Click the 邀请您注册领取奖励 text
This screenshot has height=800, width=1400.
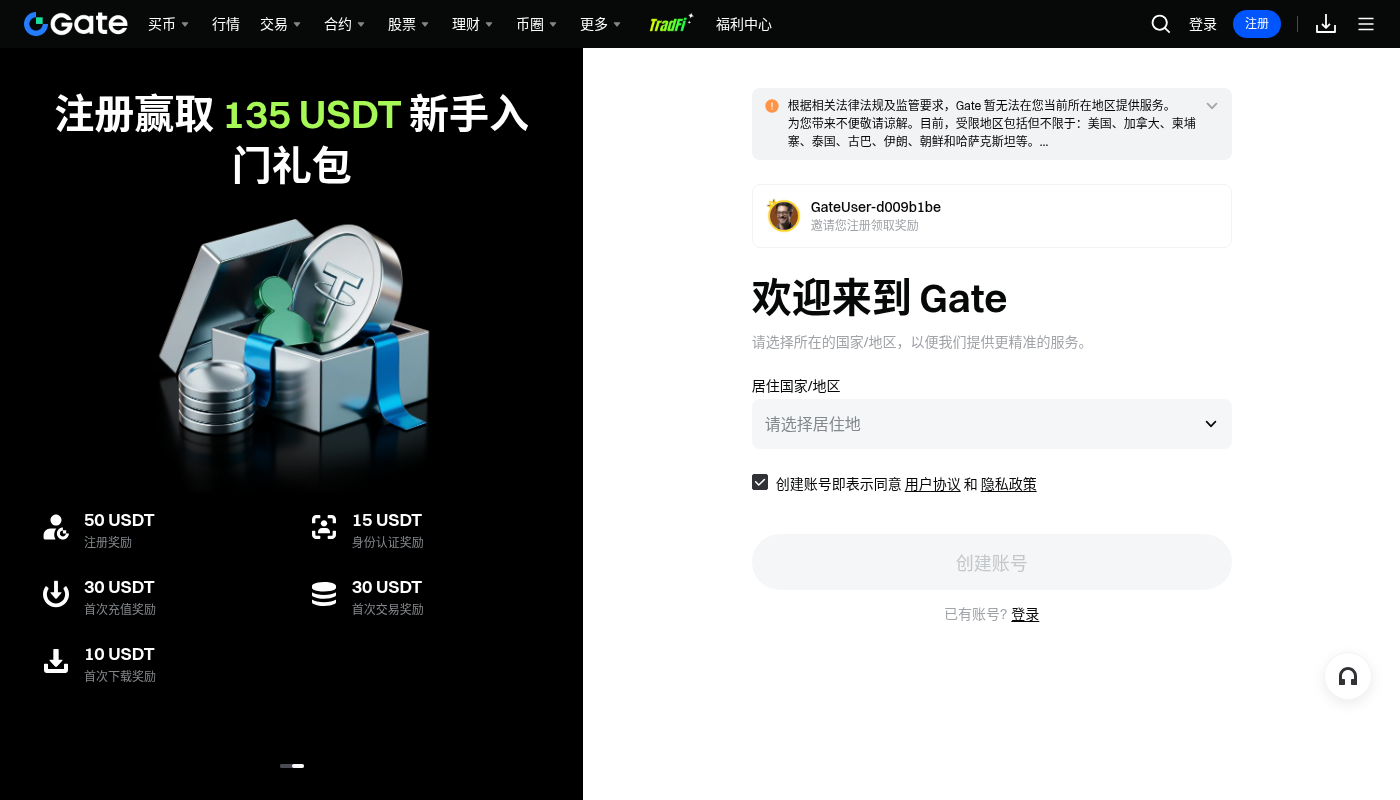pos(865,226)
